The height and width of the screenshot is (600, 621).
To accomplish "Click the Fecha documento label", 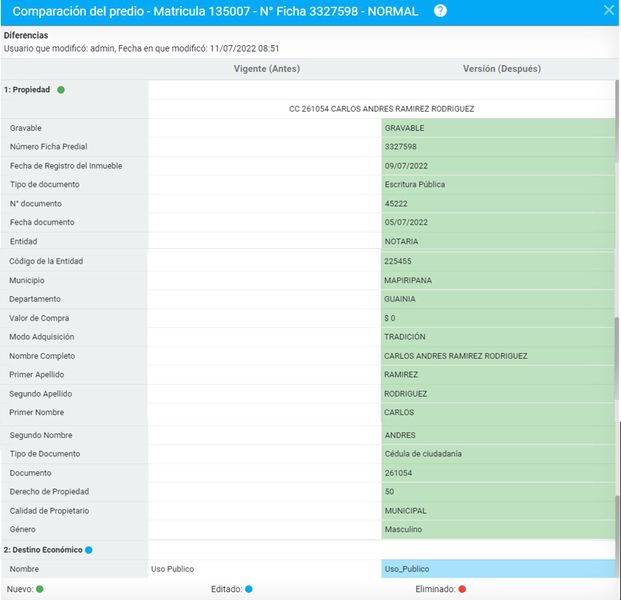I will pyautogui.click(x=42, y=222).
